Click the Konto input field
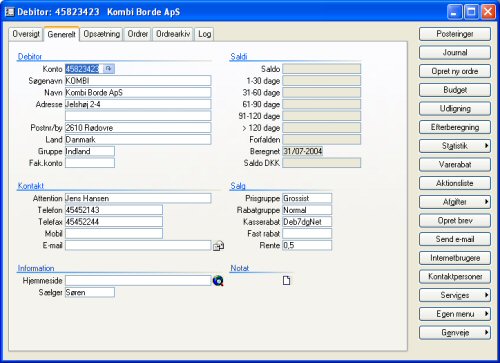Screen dimensions: 500x363 pyautogui.click(x=84, y=69)
